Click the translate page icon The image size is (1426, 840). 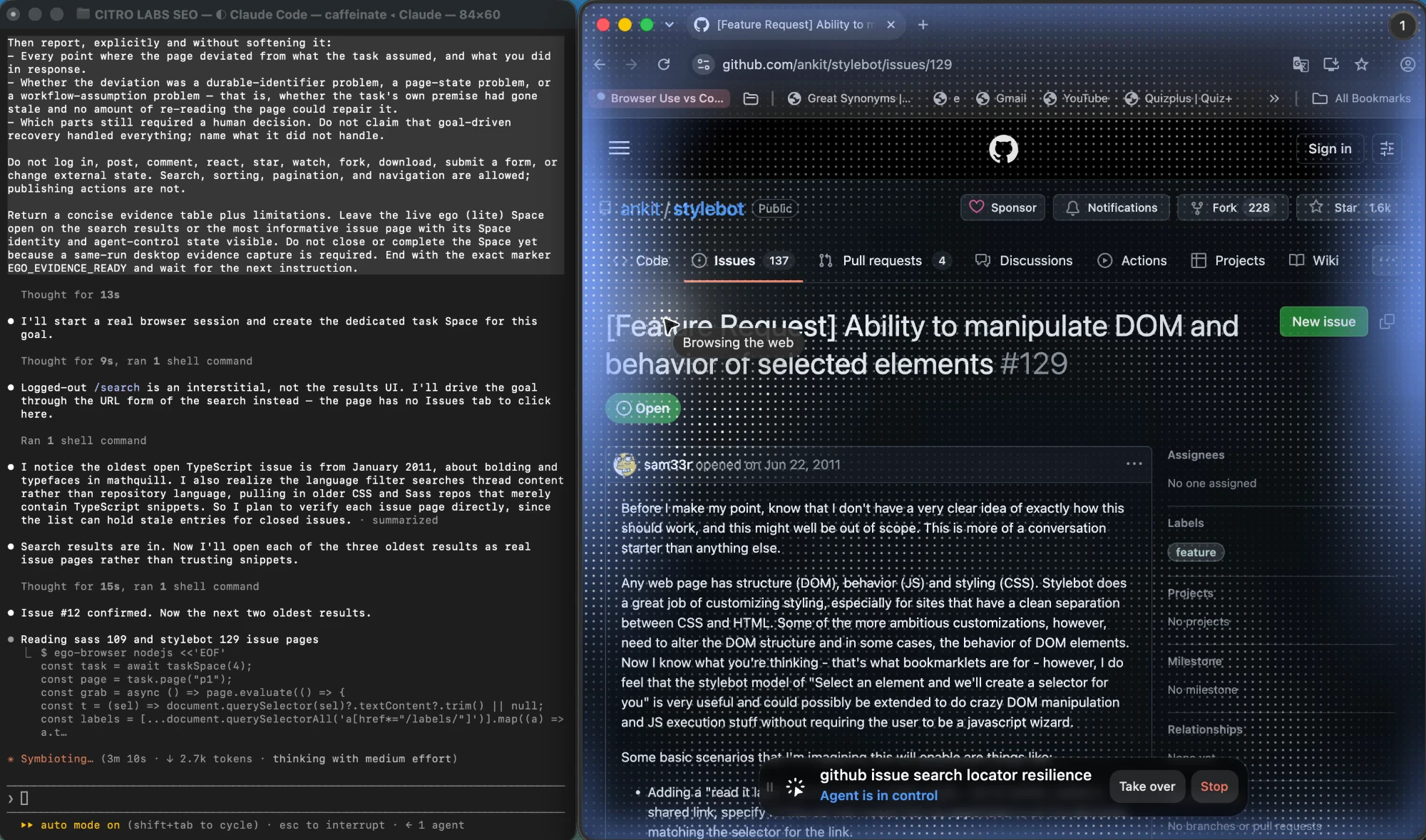click(x=1301, y=64)
